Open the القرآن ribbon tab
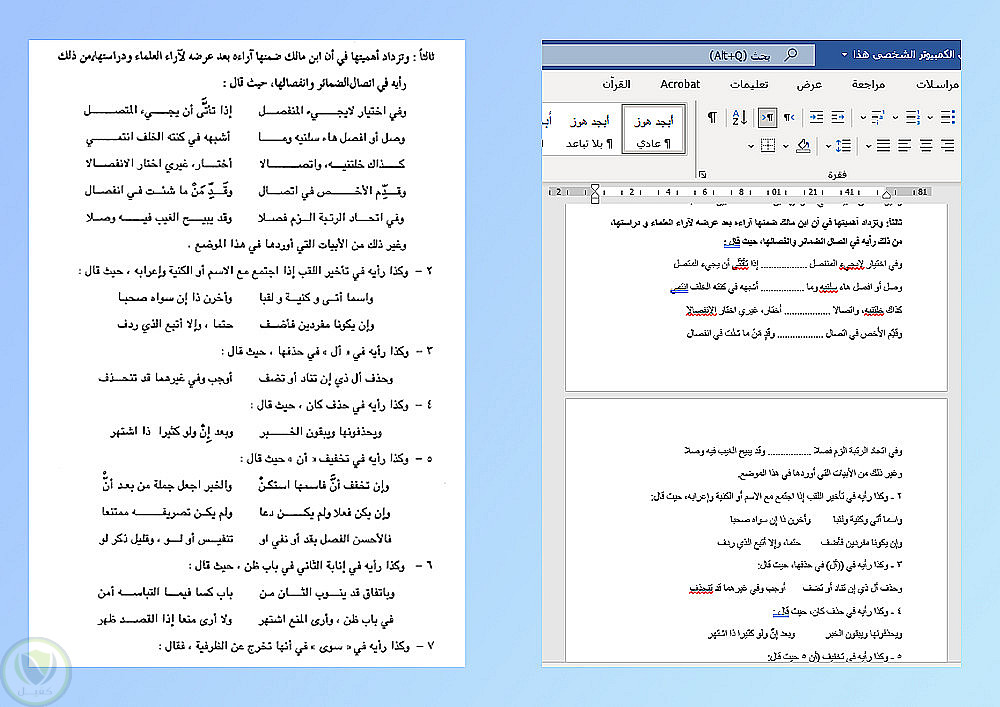This screenshot has height=707, width=1000. click(x=616, y=84)
